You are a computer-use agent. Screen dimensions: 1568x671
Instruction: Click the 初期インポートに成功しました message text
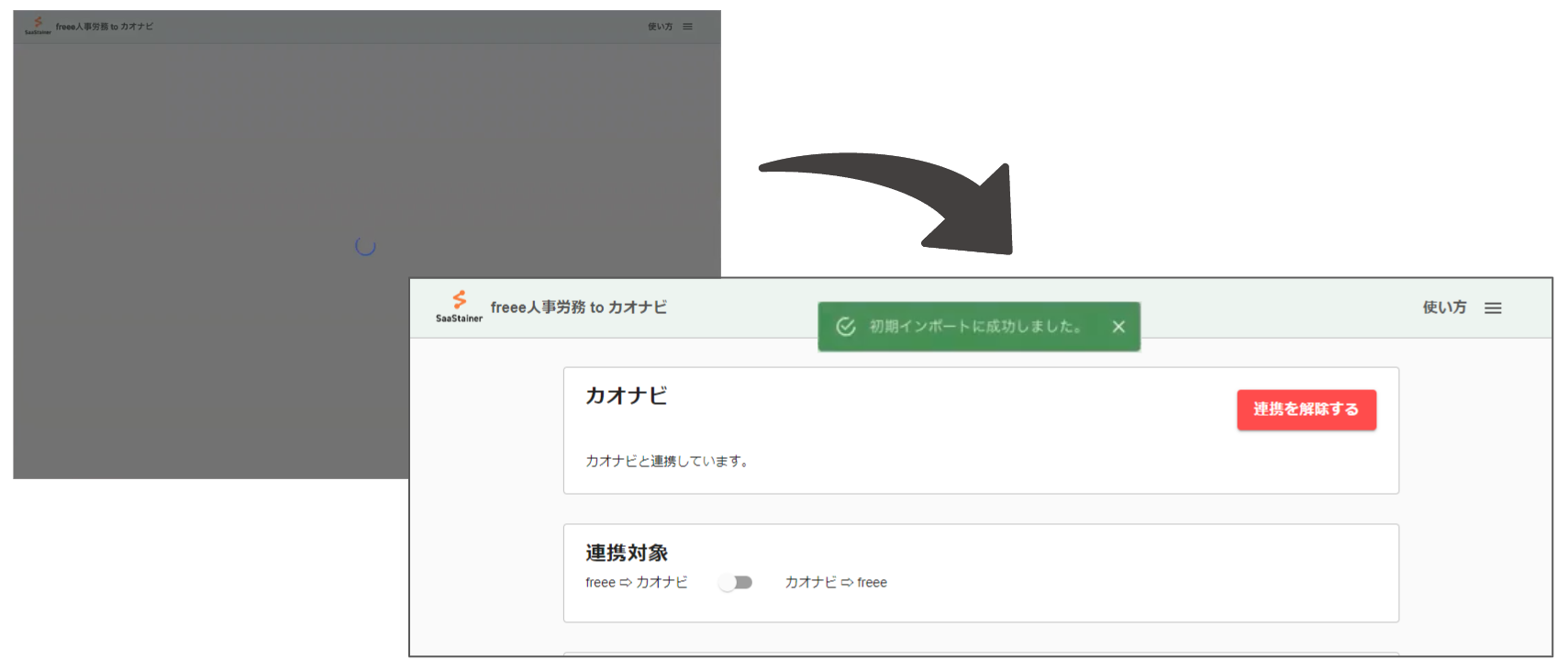977,327
